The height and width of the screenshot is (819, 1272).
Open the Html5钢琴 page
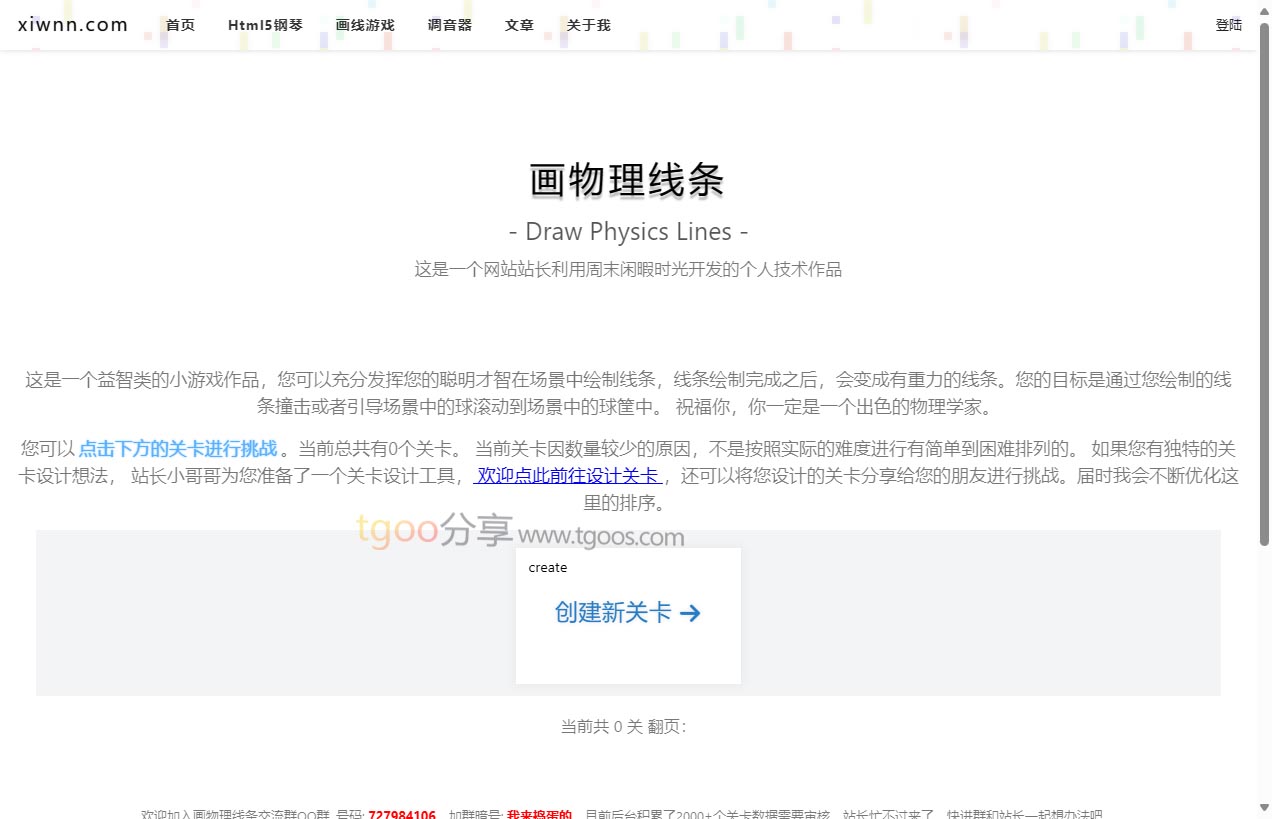[265, 25]
